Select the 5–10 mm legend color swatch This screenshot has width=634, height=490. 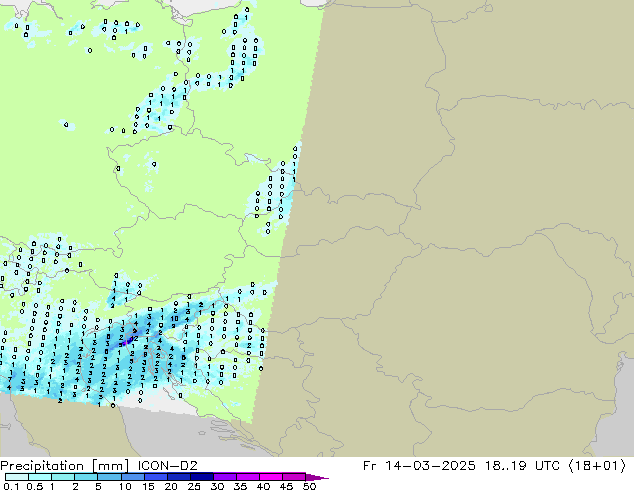point(109,477)
